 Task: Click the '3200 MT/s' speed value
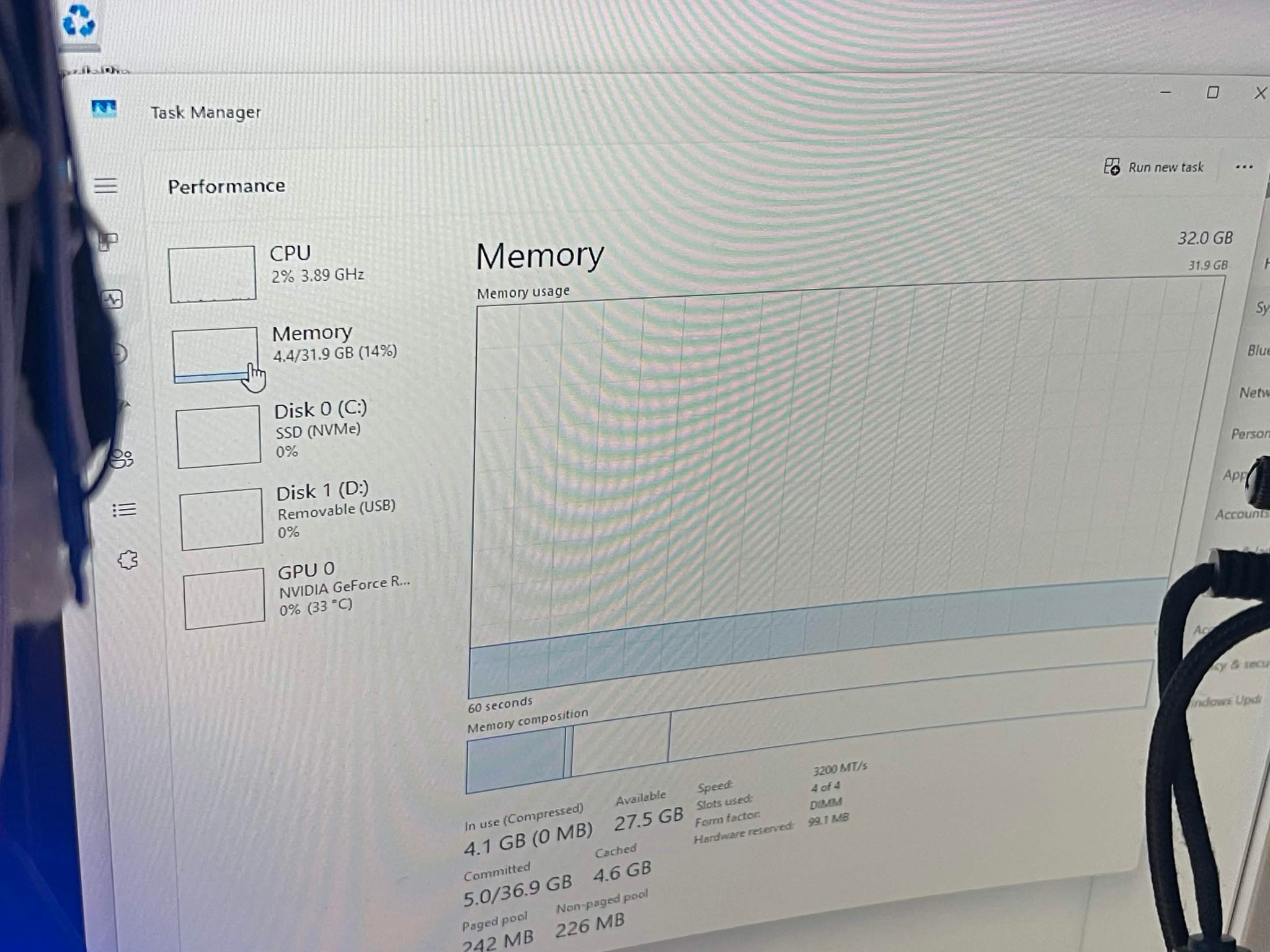point(840,769)
